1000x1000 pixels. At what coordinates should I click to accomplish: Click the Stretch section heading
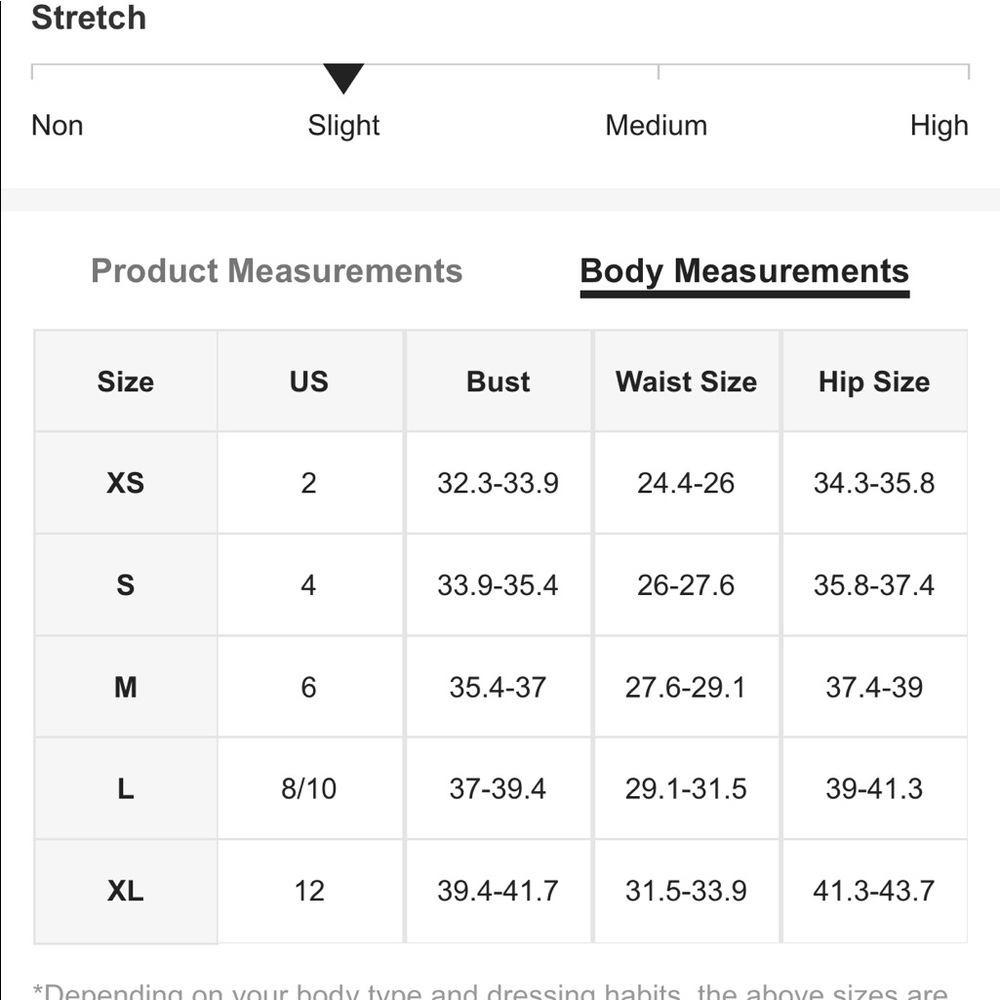tap(89, 17)
